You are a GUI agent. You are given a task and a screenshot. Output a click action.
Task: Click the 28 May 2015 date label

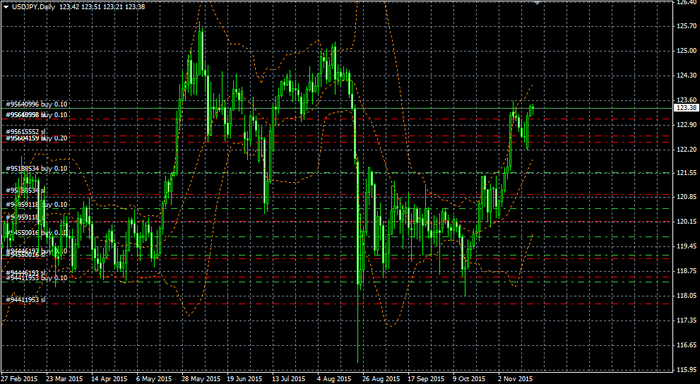pyautogui.click(x=200, y=379)
